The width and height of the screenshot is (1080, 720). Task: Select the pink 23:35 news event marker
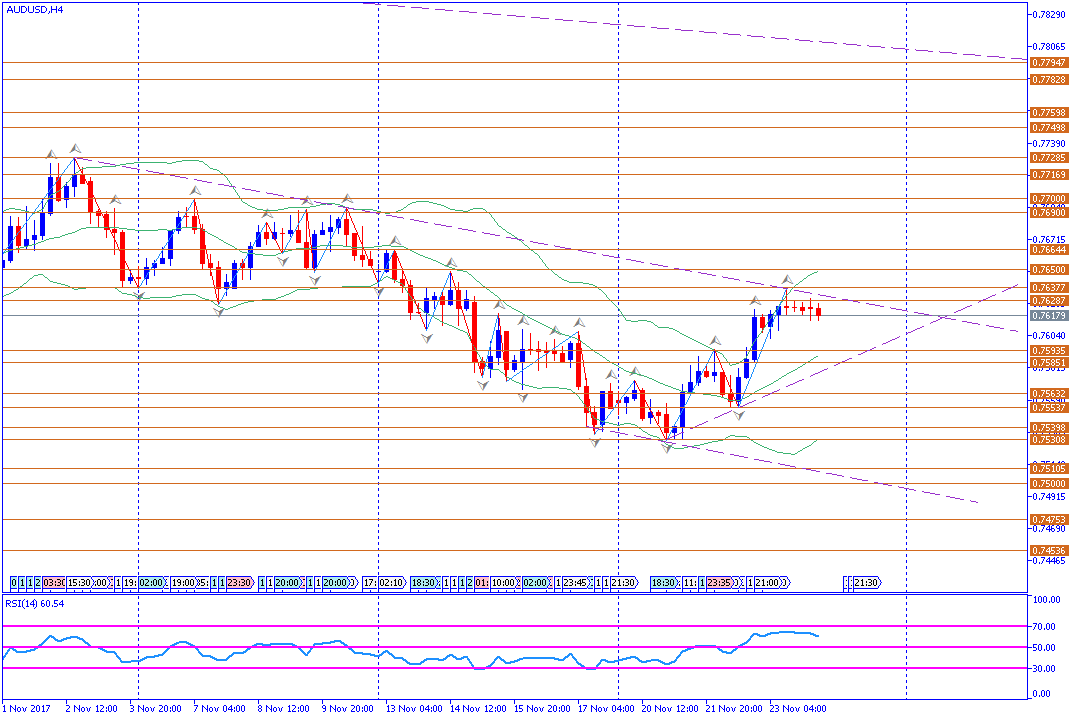719,583
